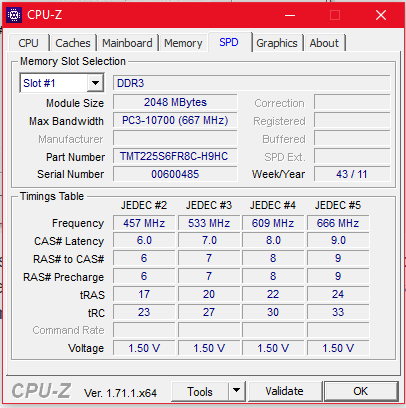This screenshot has width=406, height=408.
Task: Click the DDR3 memory type field
Action: 252,83
